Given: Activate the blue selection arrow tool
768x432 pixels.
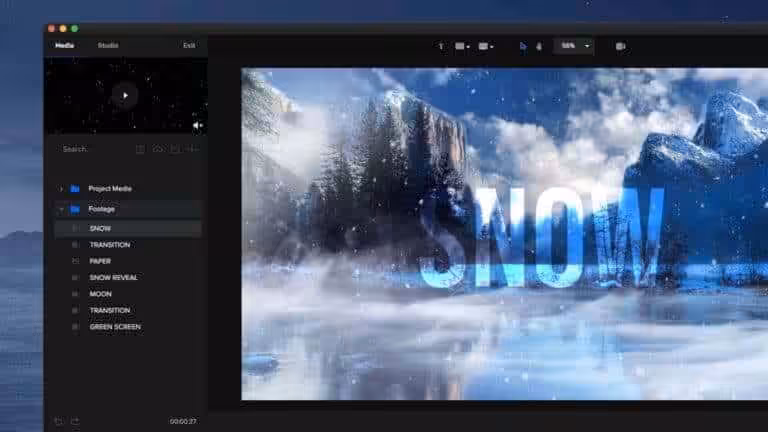Looking at the screenshot, I should click(522, 46).
